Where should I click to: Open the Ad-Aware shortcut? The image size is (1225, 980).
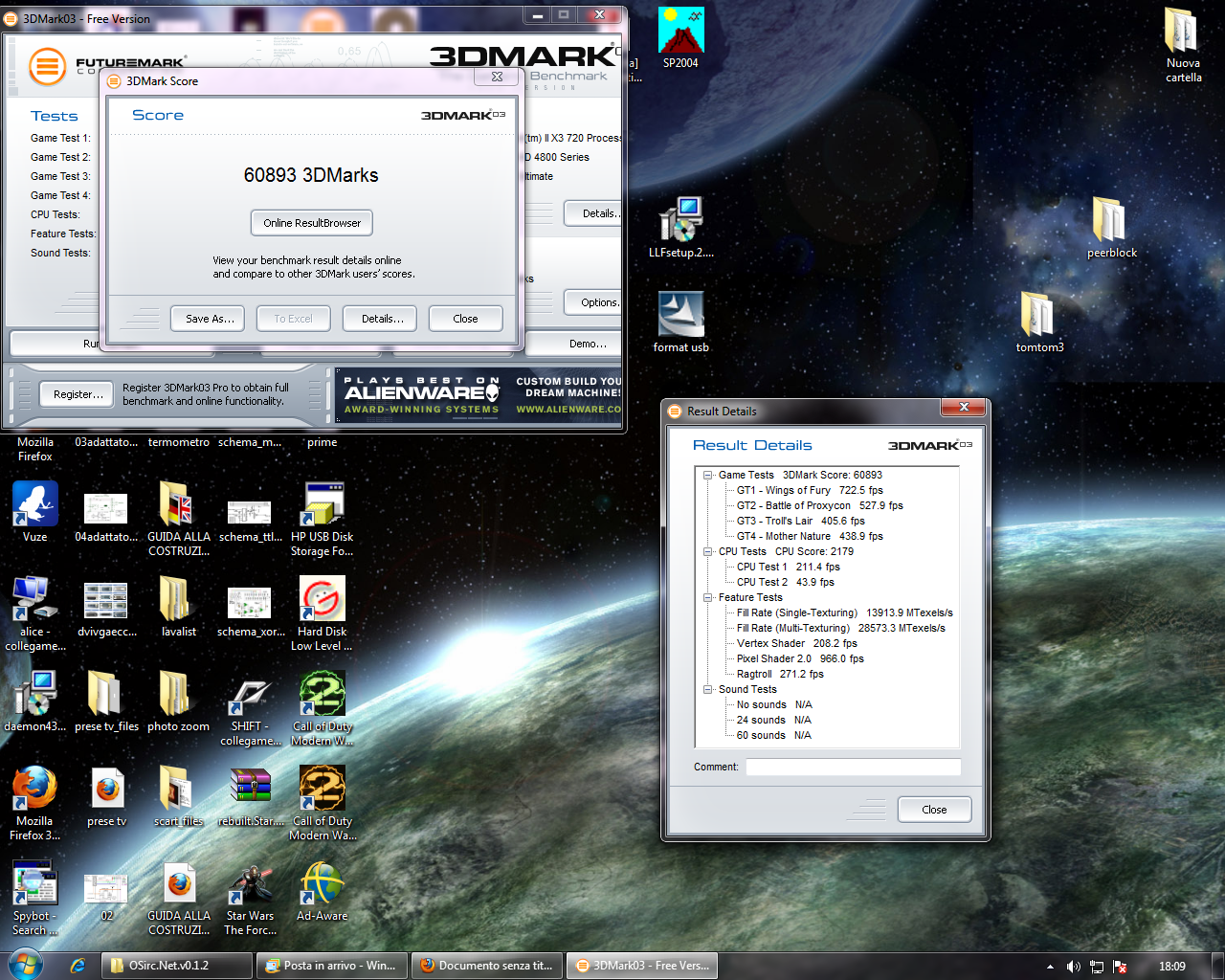(323, 891)
